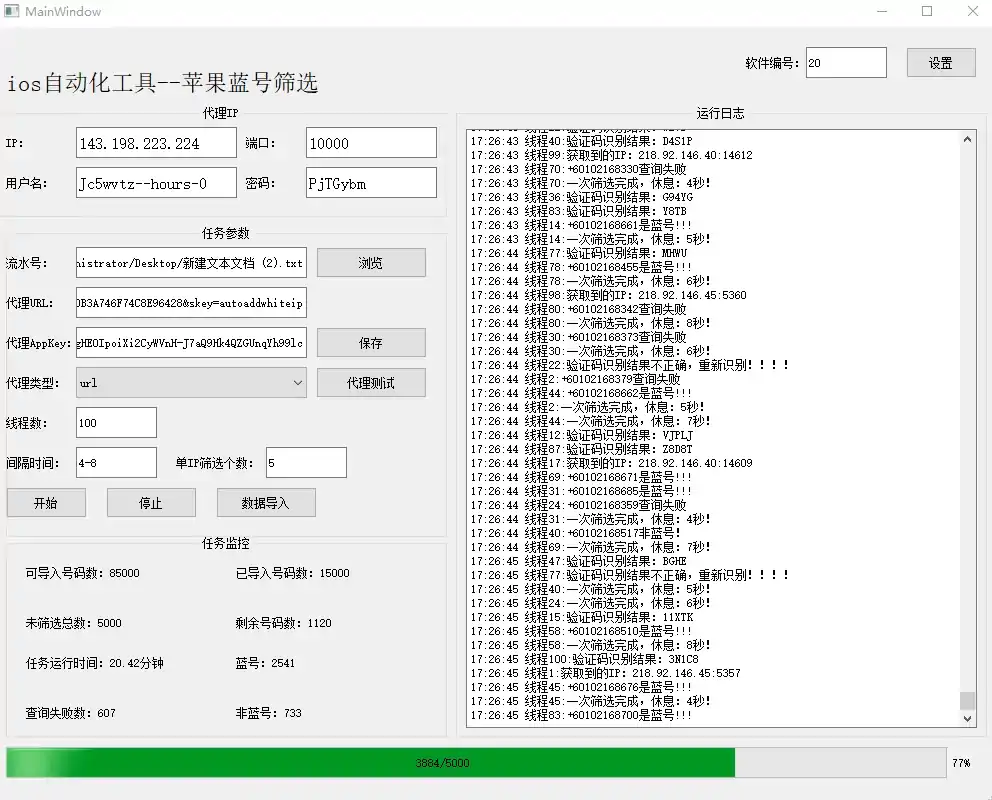Click the 单IP筛选个数 field
This screenshot has width=992, height=800.
(306, 463)
